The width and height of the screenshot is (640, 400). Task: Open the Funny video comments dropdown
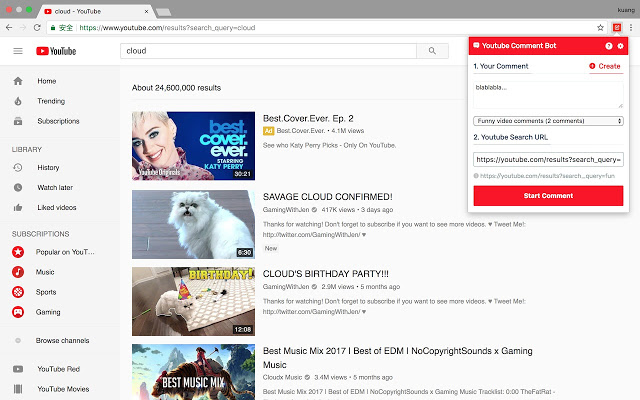548,121
